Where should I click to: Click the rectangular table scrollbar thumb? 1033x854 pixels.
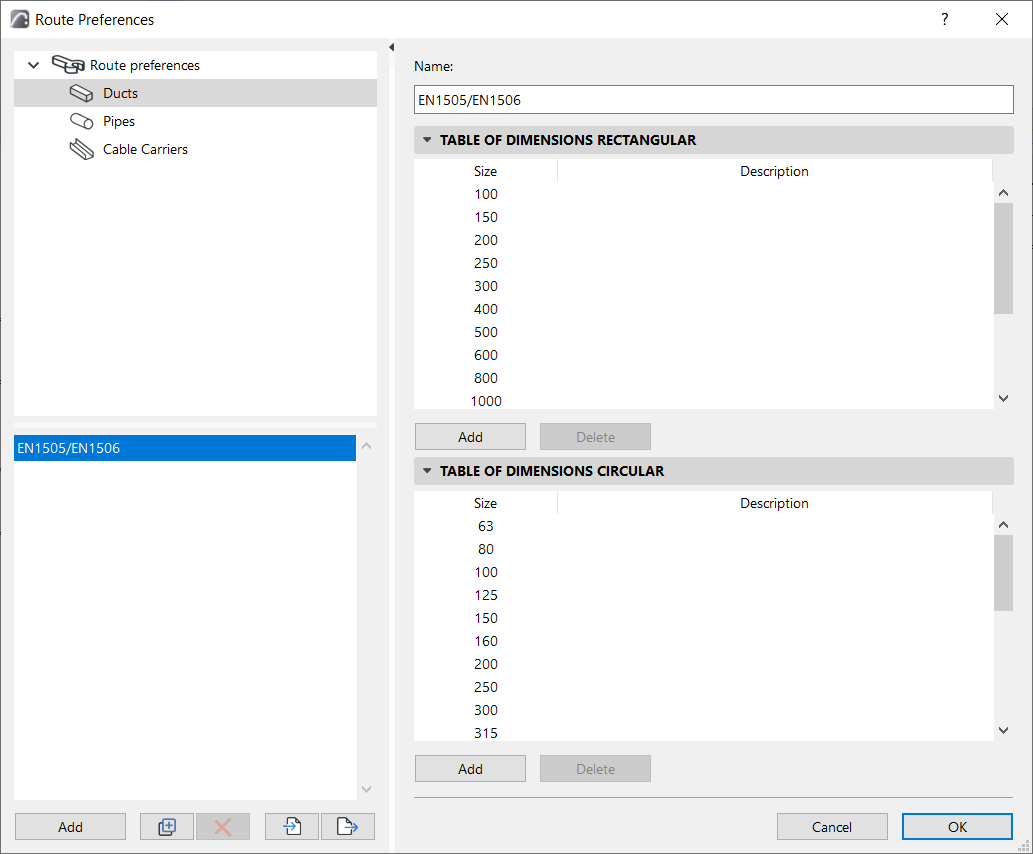coord(1003,258)
